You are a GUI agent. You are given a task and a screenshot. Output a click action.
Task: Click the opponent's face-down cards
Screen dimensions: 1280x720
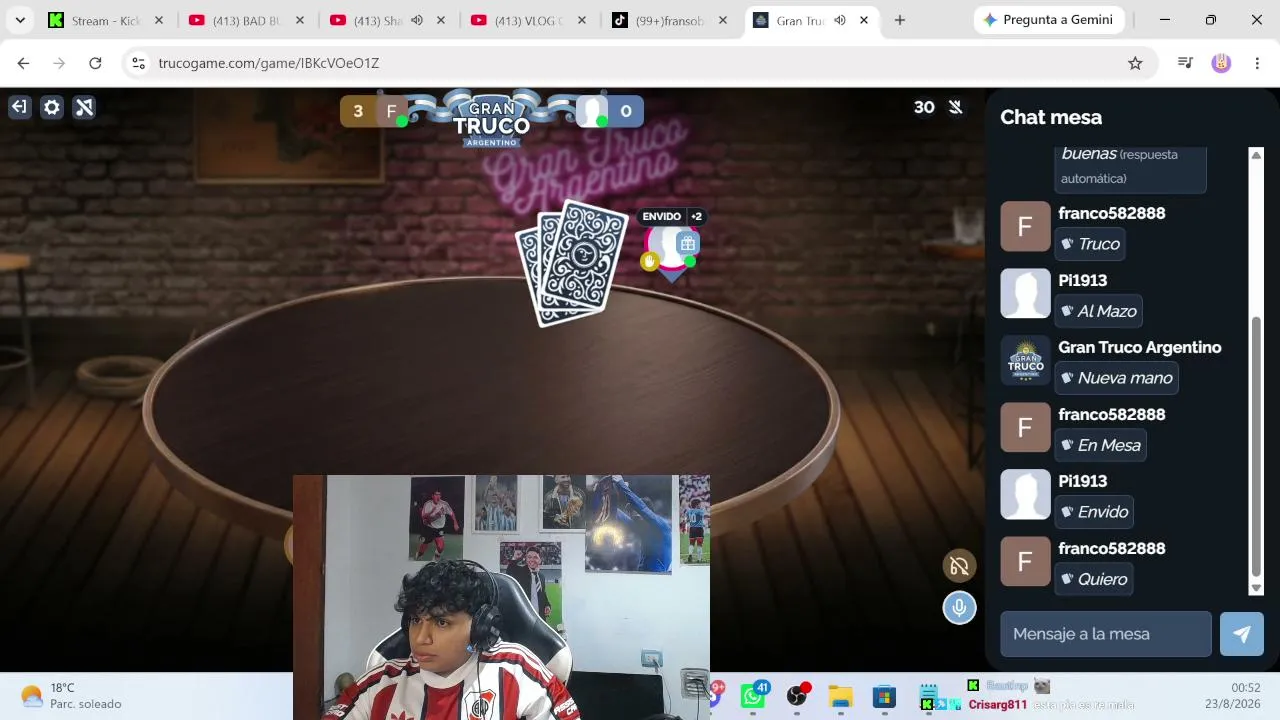coord(572,262)
